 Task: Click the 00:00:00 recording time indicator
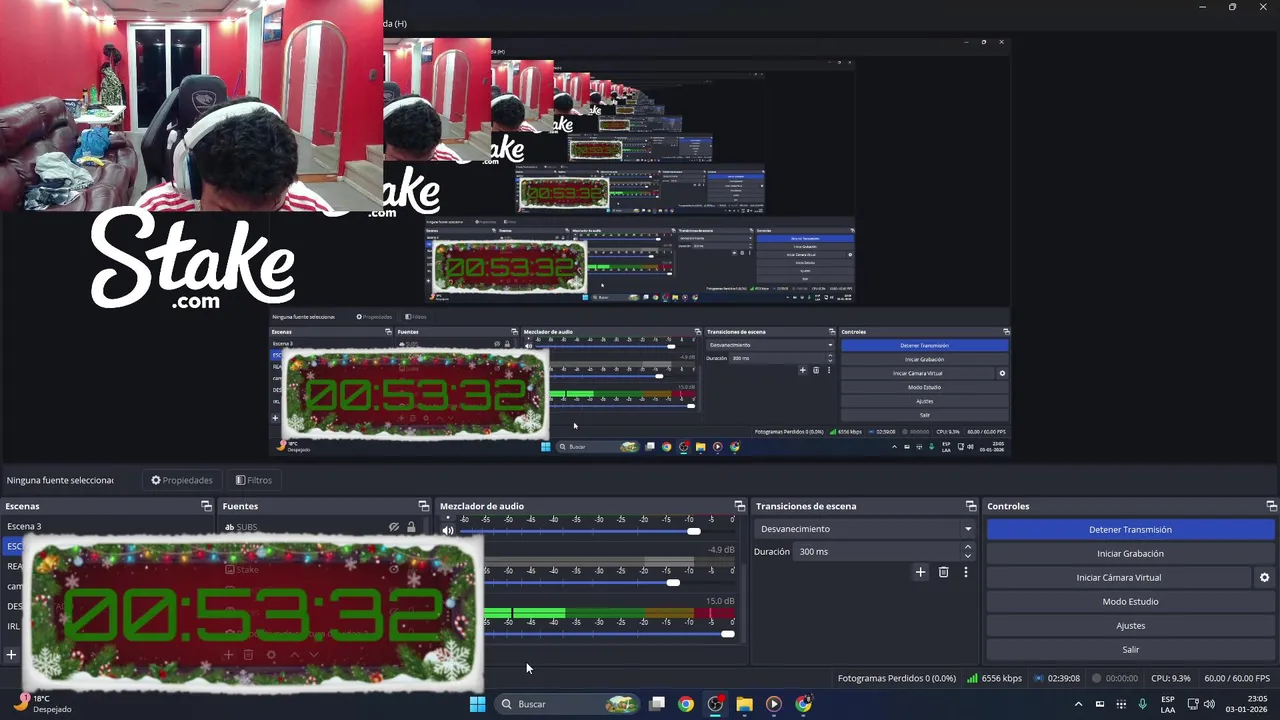tap(1115, 678)
